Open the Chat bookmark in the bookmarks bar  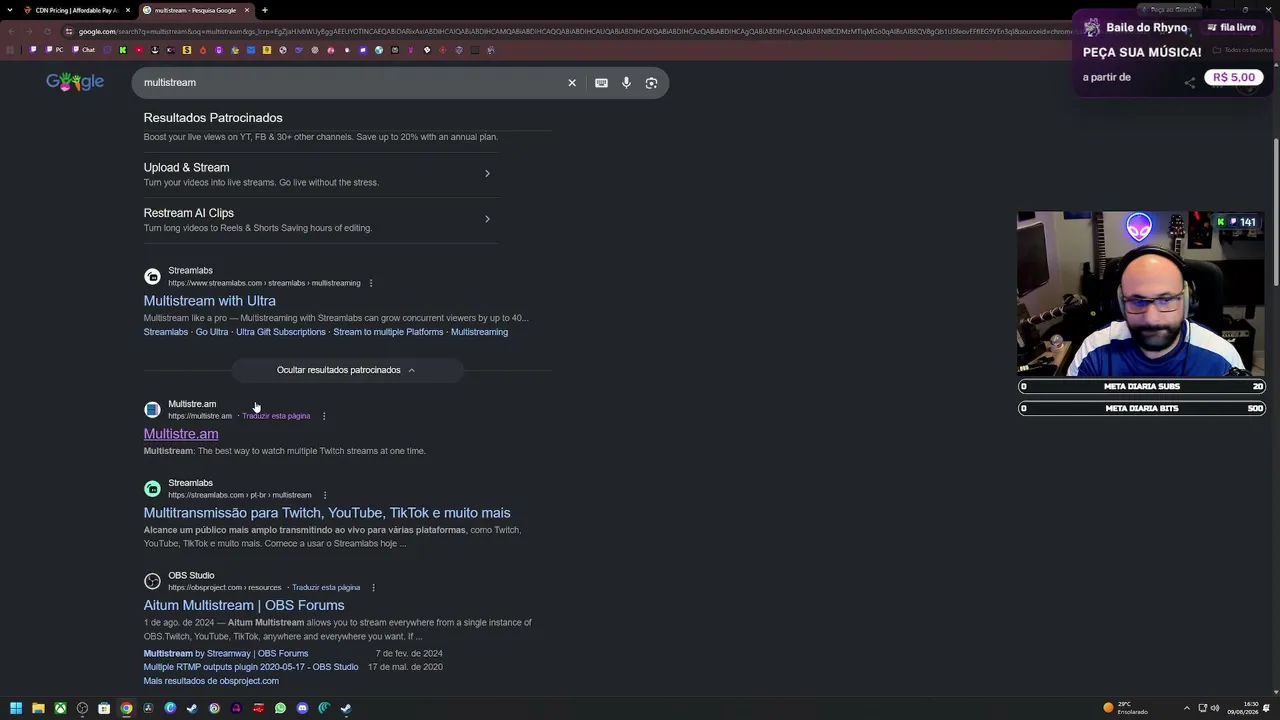pos(83,50)
